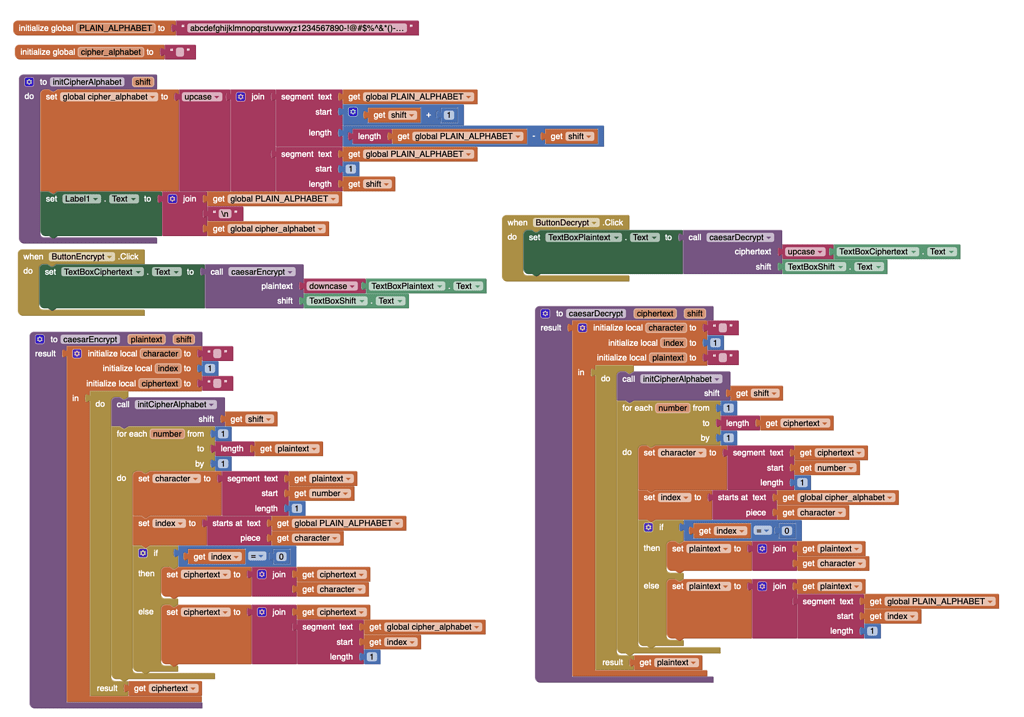
Task: Click number 1 in the shift plus block
Action: [449, 115]
